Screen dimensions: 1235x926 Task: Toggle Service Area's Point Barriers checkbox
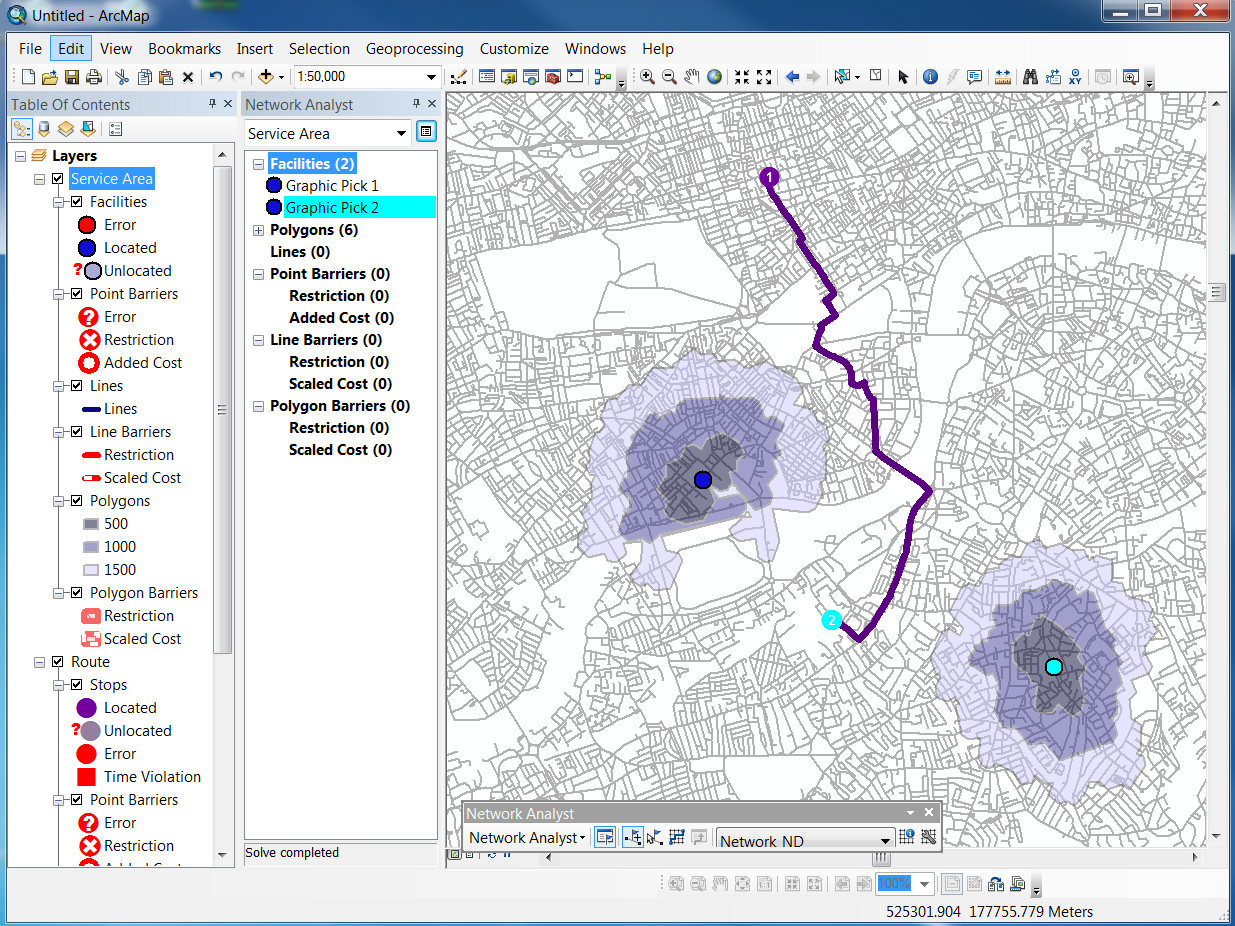77,294
